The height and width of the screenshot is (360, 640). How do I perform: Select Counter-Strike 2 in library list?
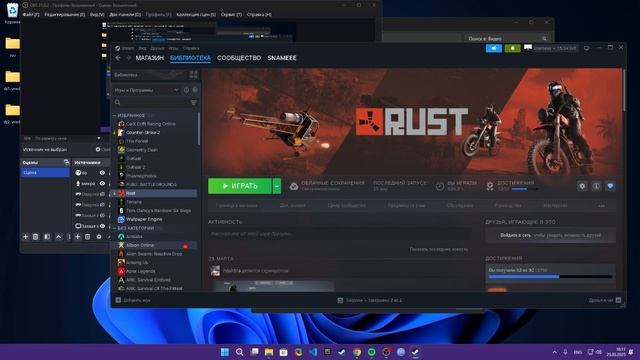coord(143,132)
